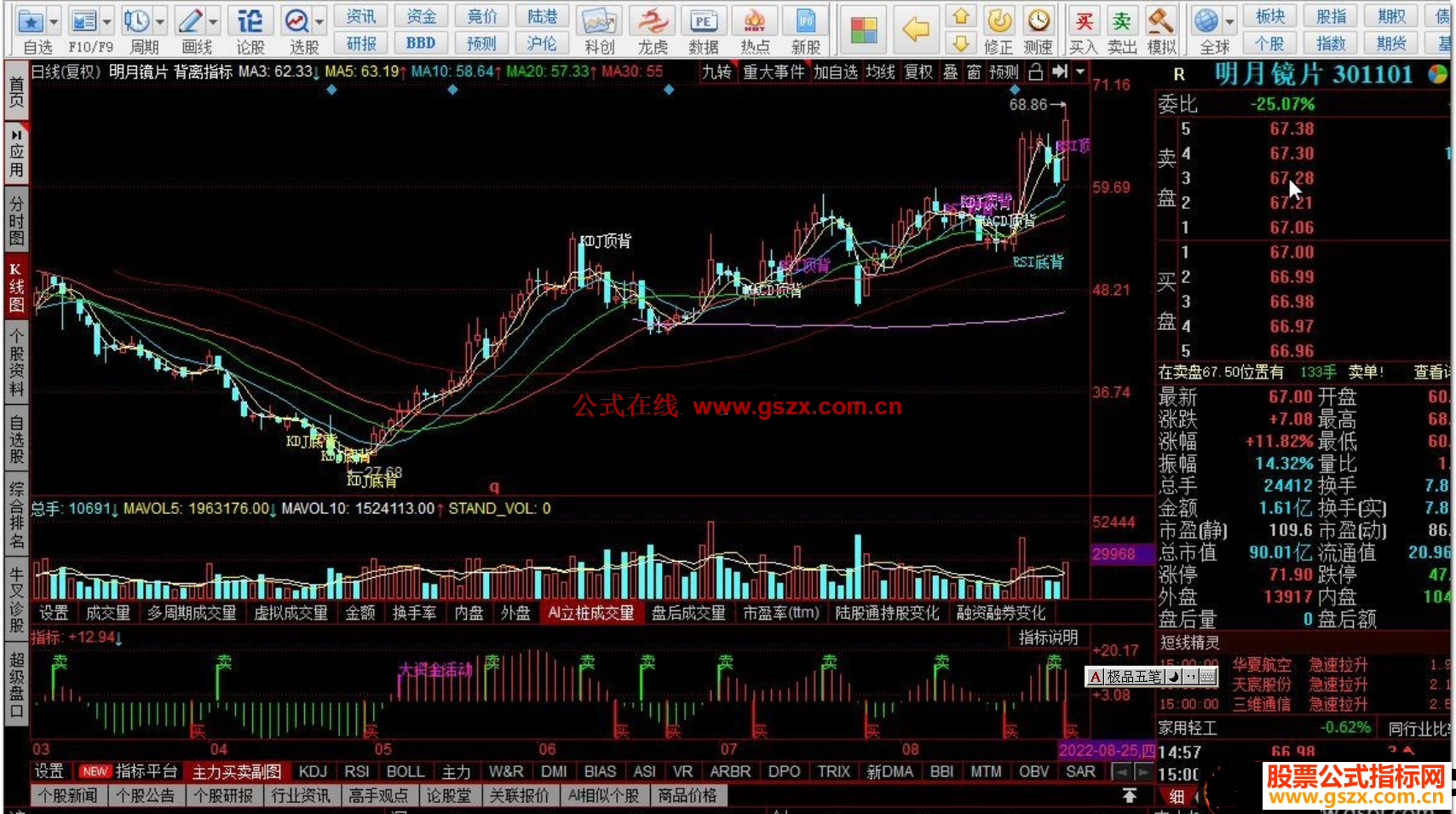The width and height of the screenshot is (1456, 814).
Task: Select the 周期 clock icon
Action: (x=136, y=21)
